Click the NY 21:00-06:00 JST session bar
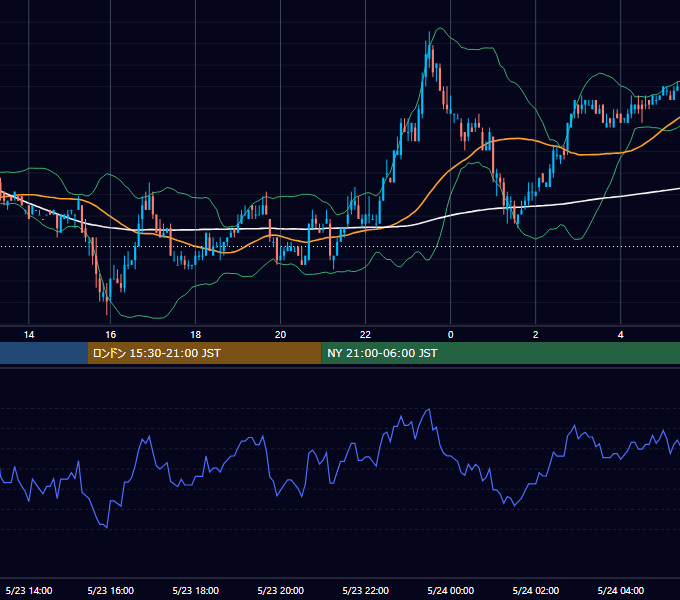This screenshot has height=600, width=680. click(500, 353)
